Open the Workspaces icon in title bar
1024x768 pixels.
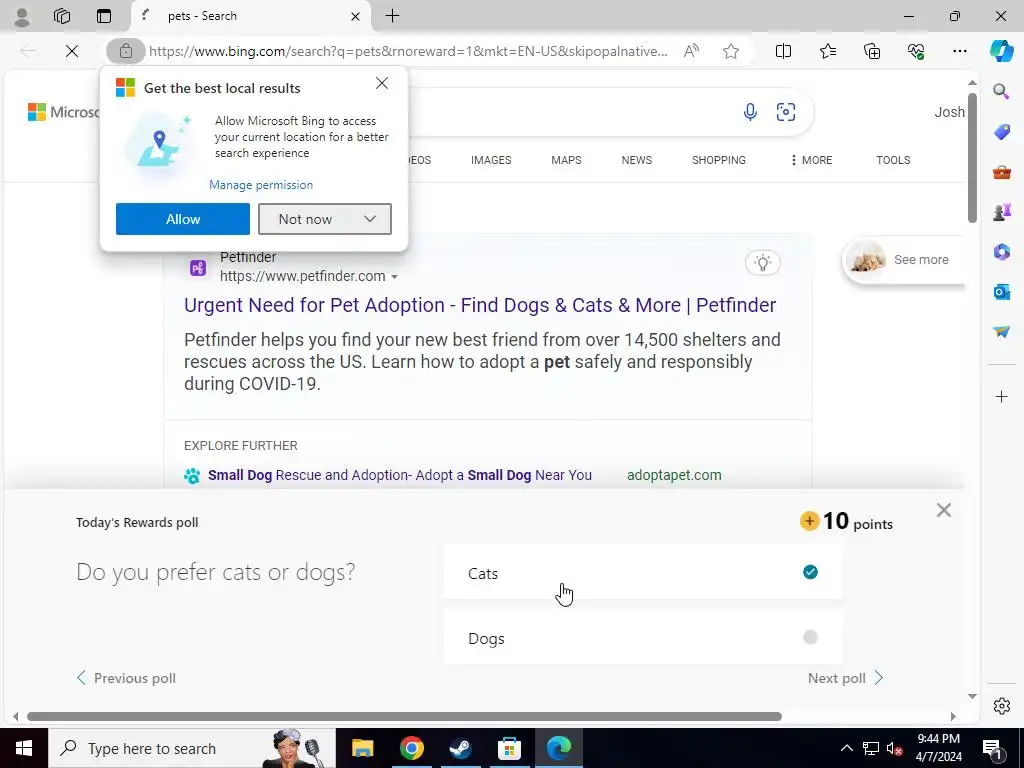click(62, 16)
